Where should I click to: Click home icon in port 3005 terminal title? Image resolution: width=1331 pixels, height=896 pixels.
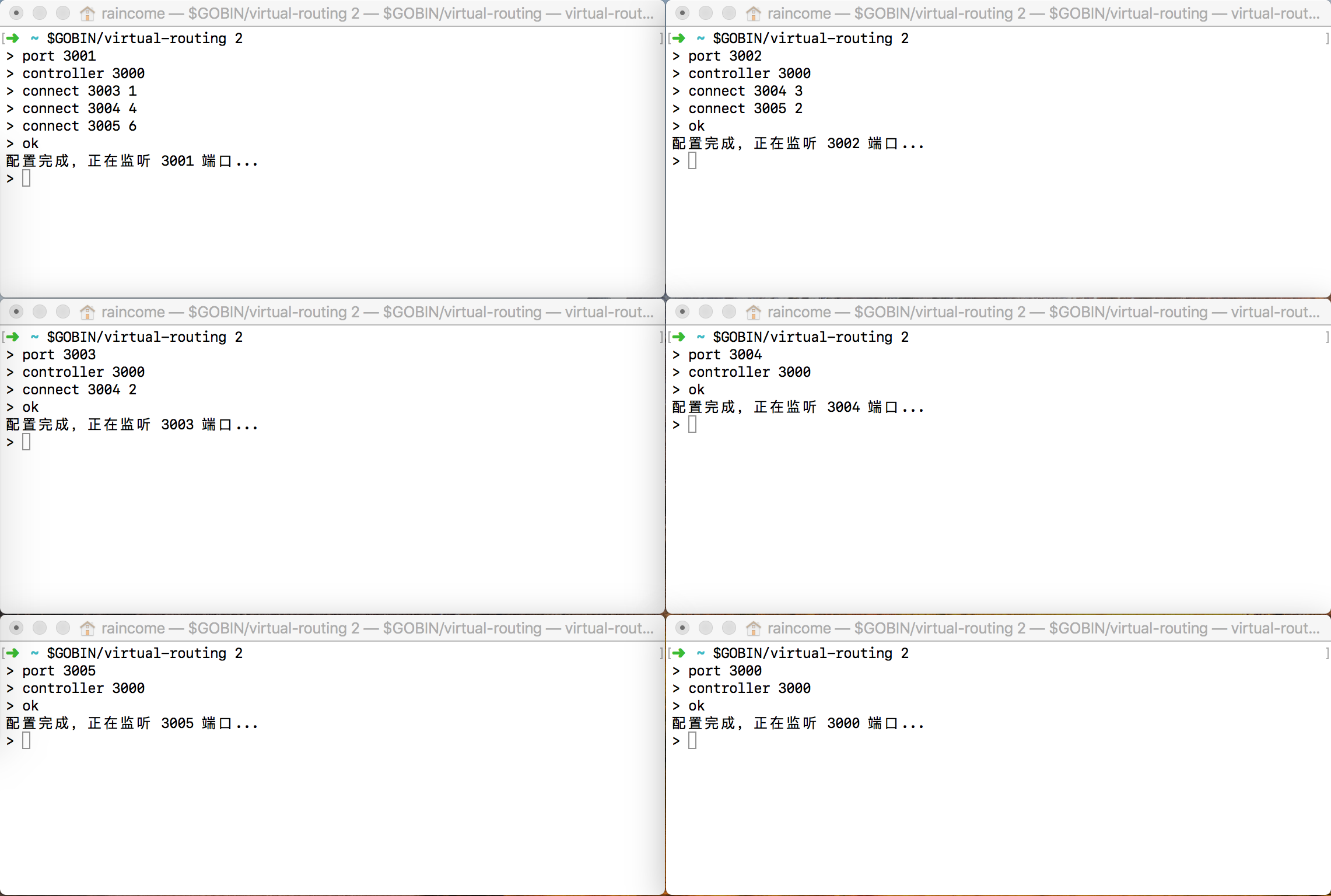click(x=87, y=628)
